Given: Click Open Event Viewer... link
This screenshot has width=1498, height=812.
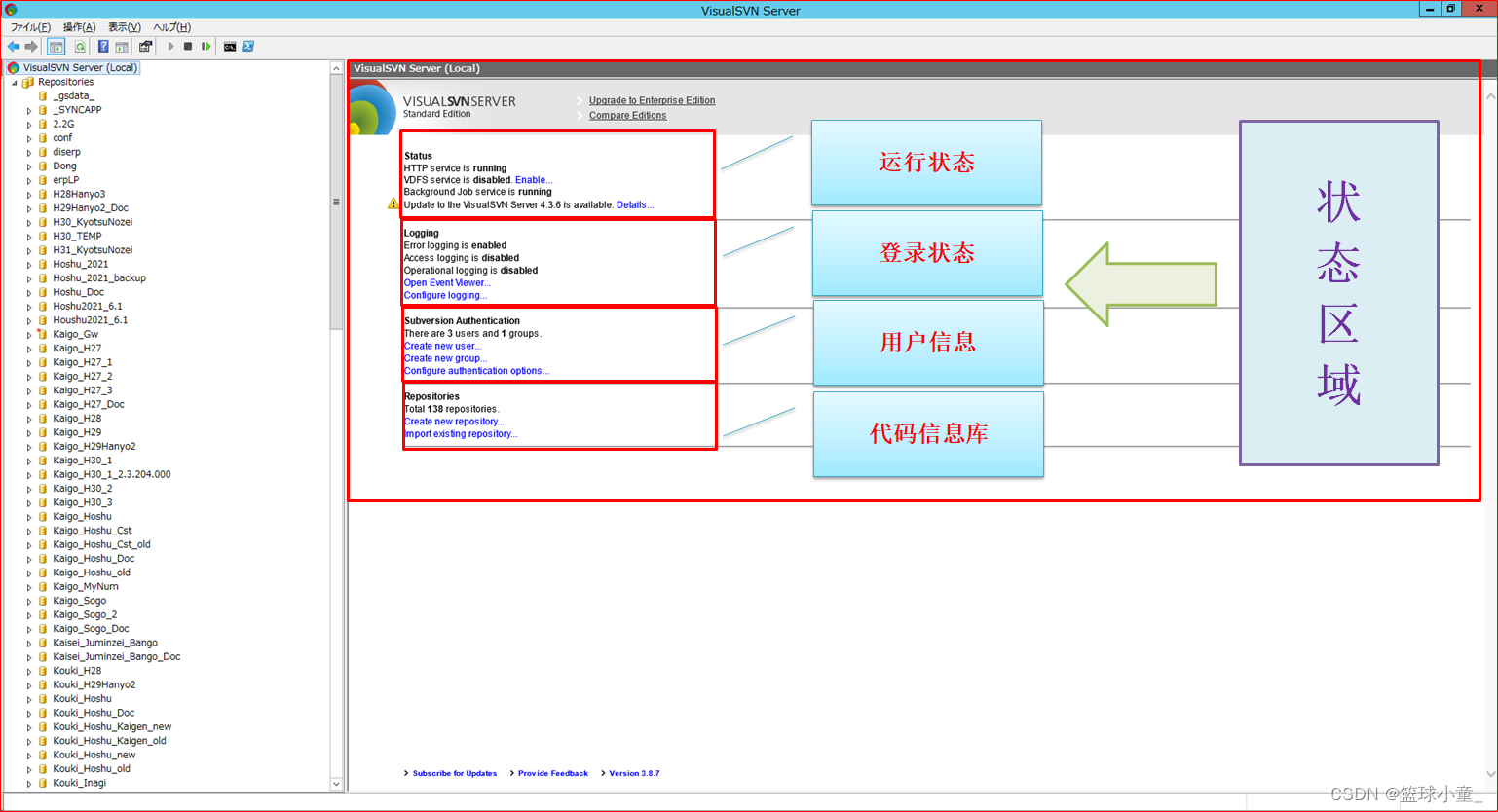Looking at the screenshot, I should click(x=447, y=283).
